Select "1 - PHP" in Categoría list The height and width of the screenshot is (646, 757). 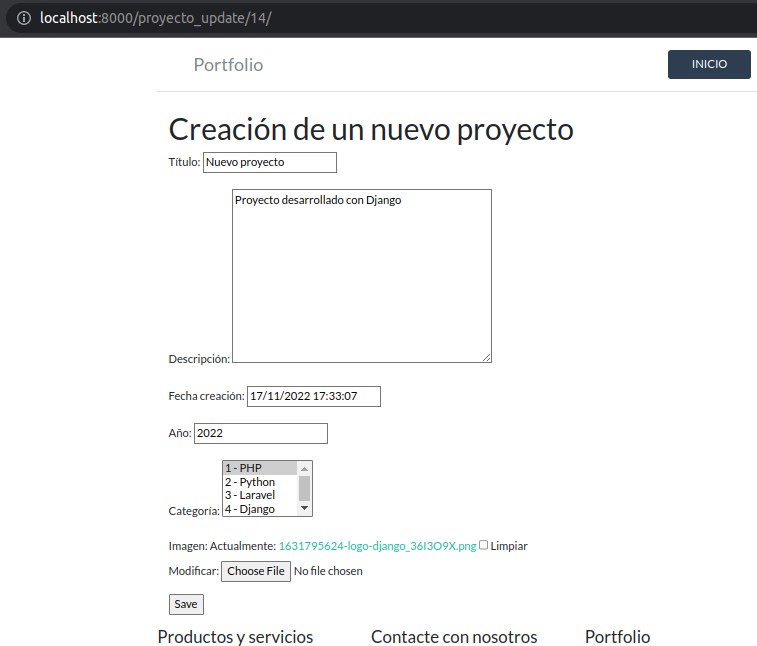tap(258, 468)
